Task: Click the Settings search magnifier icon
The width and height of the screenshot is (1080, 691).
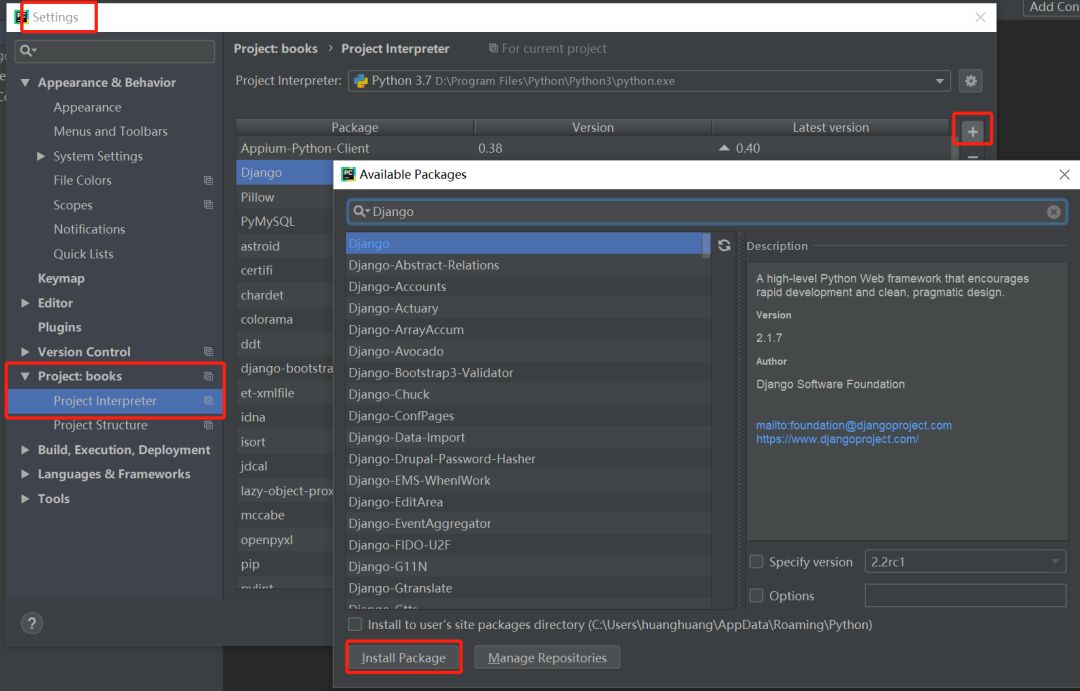Action: 28,50
